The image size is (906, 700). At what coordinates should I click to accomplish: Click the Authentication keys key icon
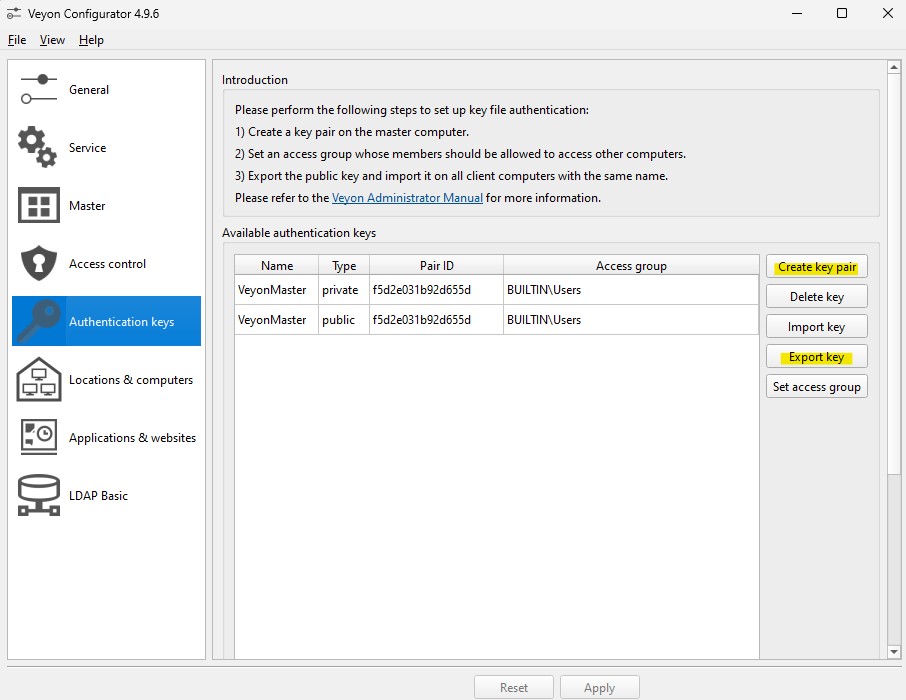tap(39, 321)
